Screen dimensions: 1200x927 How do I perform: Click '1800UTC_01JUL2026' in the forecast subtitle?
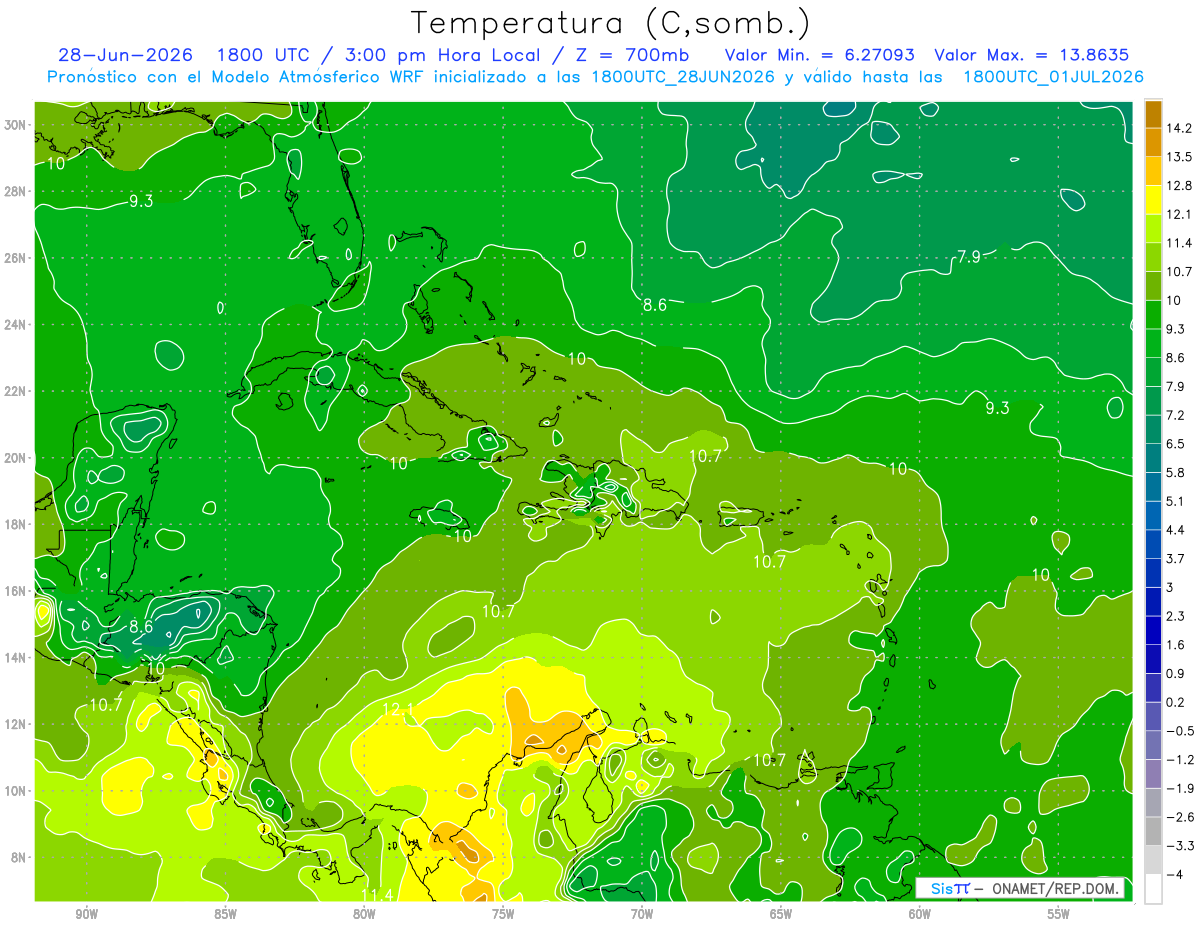tap(1053, 77)
